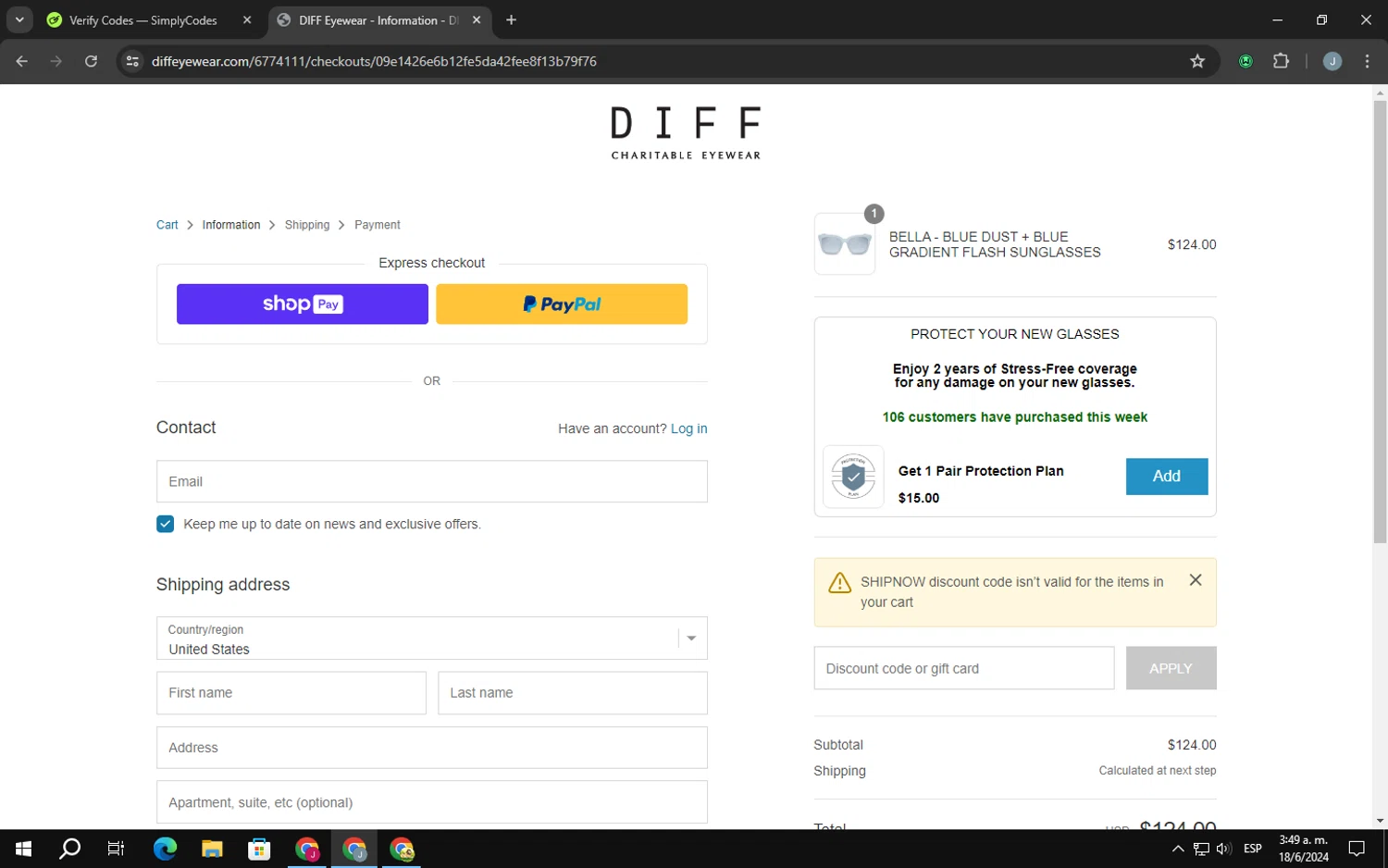
Task: Open Microsoft Store from taskbar
Action: [259, 849]
